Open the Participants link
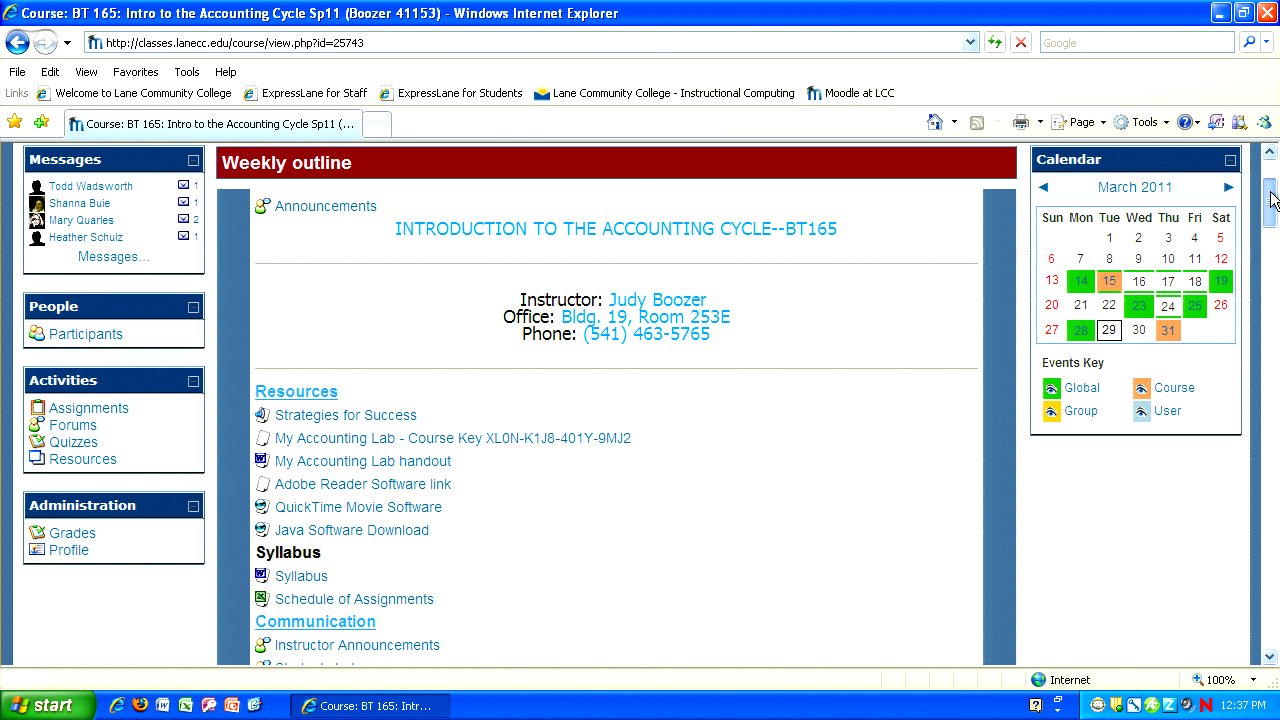The width and height of the screenshot is (1280, 720). pos(86,334)
